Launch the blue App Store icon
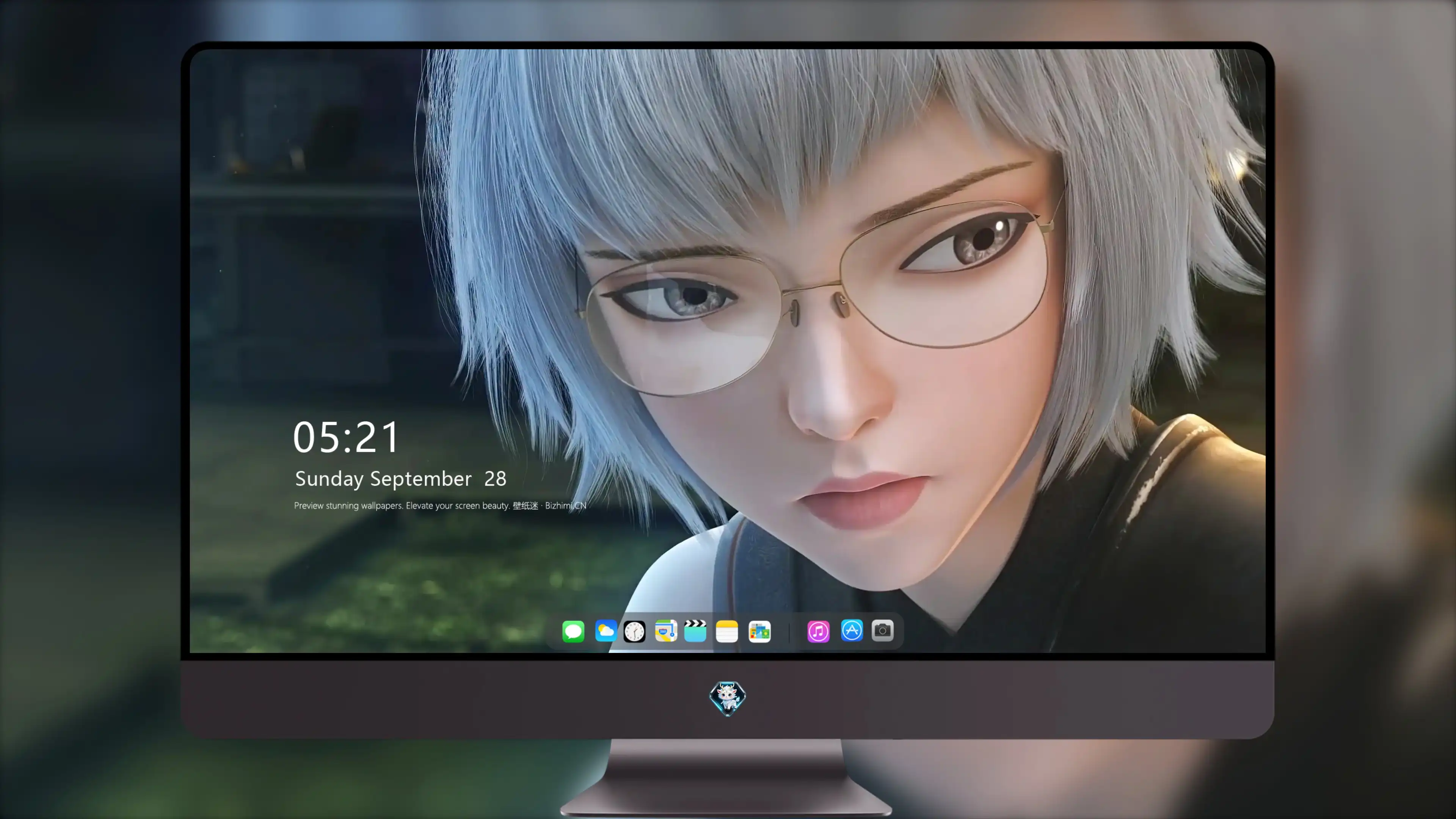This screenshot has width=1456, height=819. coord(852,630)
